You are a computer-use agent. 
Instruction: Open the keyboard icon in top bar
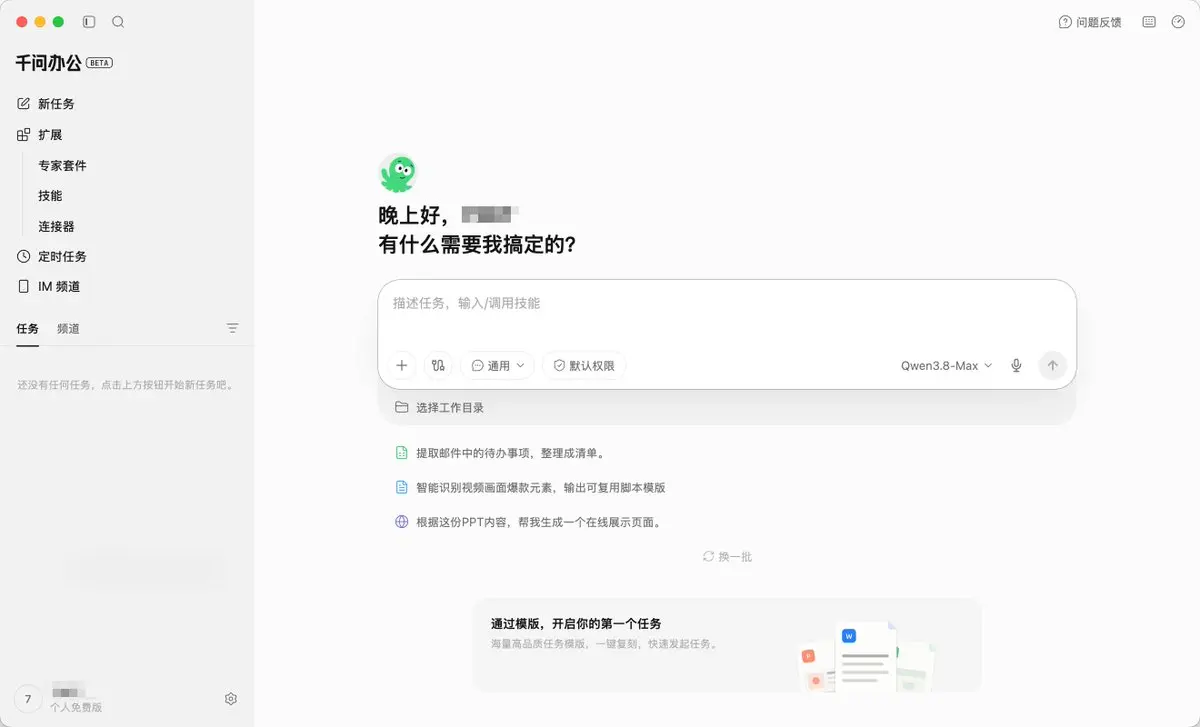pyautogui.click(x=1149, y=22)
